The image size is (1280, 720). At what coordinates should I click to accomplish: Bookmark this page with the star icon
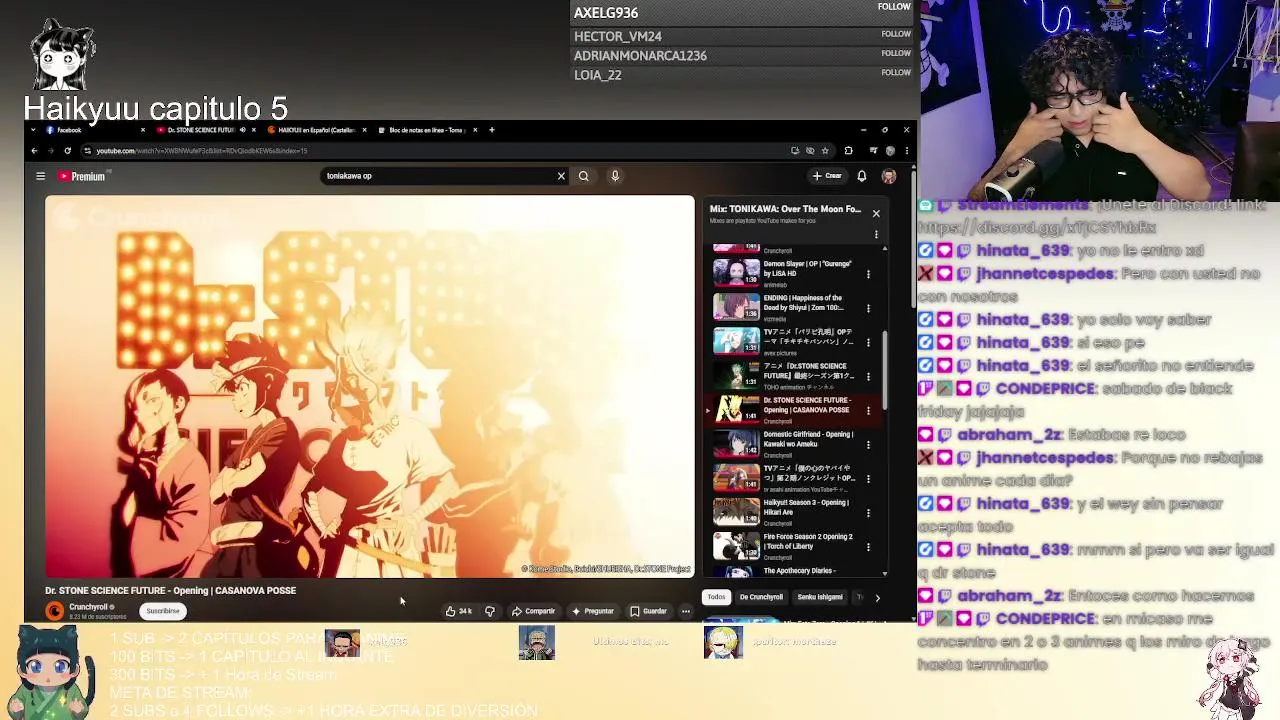[x=825, y=151]
